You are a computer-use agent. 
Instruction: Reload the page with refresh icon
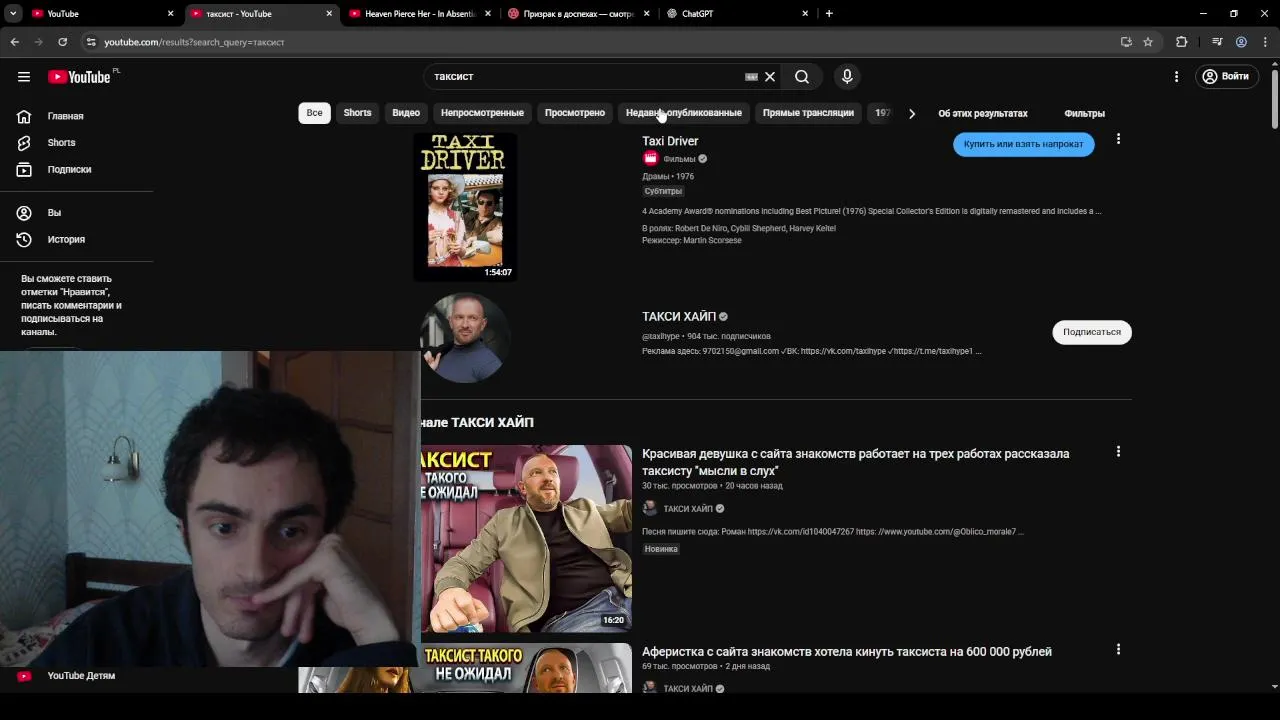click(62, 42)
